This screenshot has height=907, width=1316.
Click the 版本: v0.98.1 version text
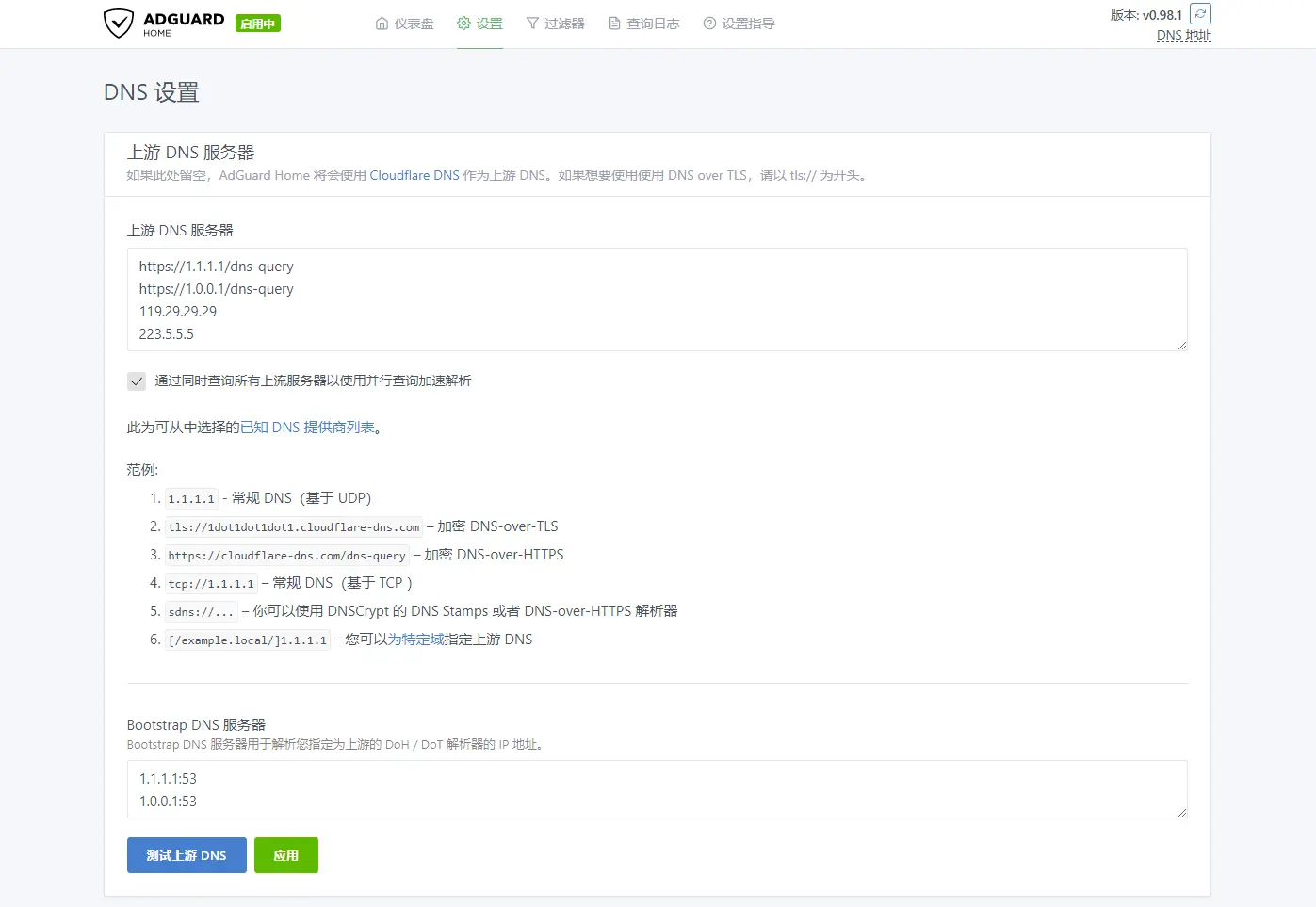[x=1145, y=15]
